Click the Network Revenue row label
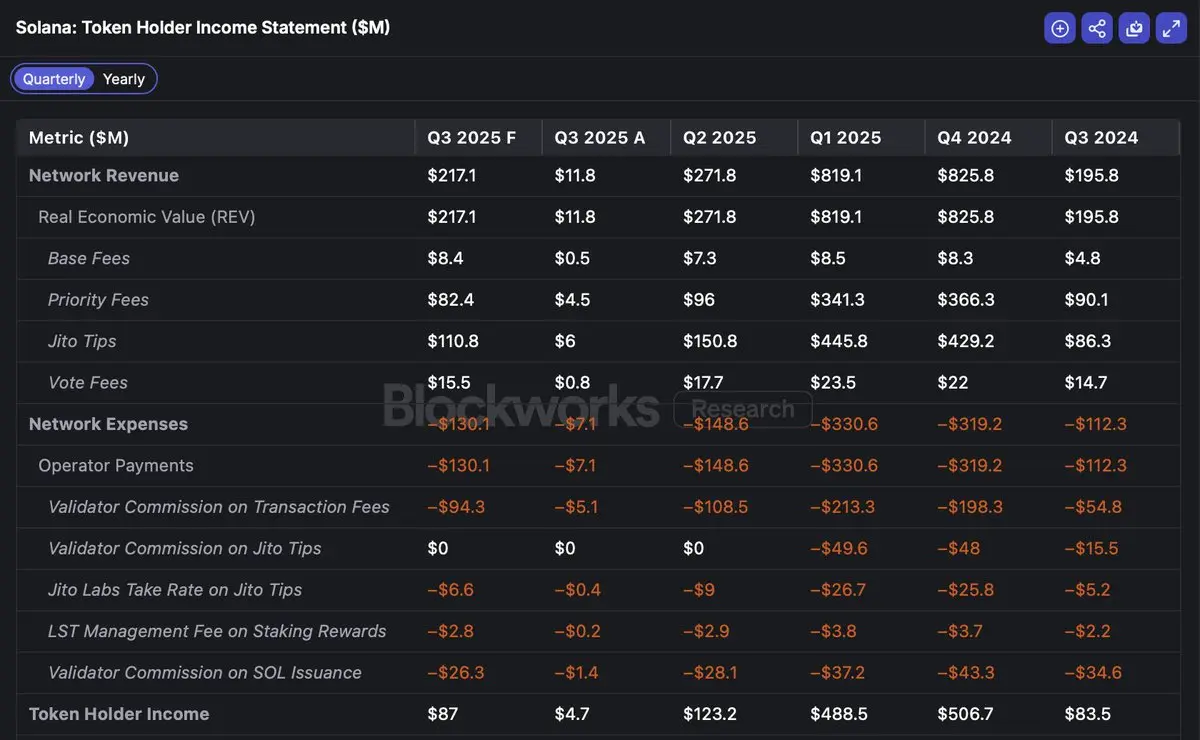1200x740 pixels. [x=104, y=175]
